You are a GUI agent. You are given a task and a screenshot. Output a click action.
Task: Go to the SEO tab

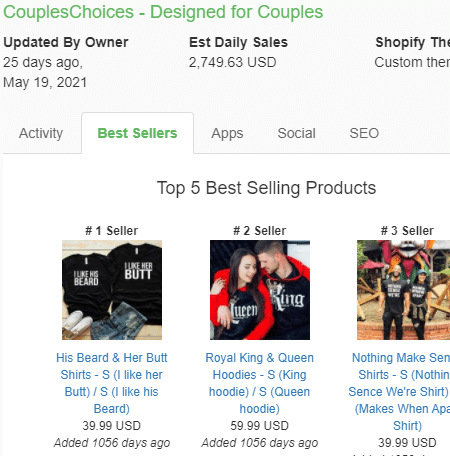[364, 133]
